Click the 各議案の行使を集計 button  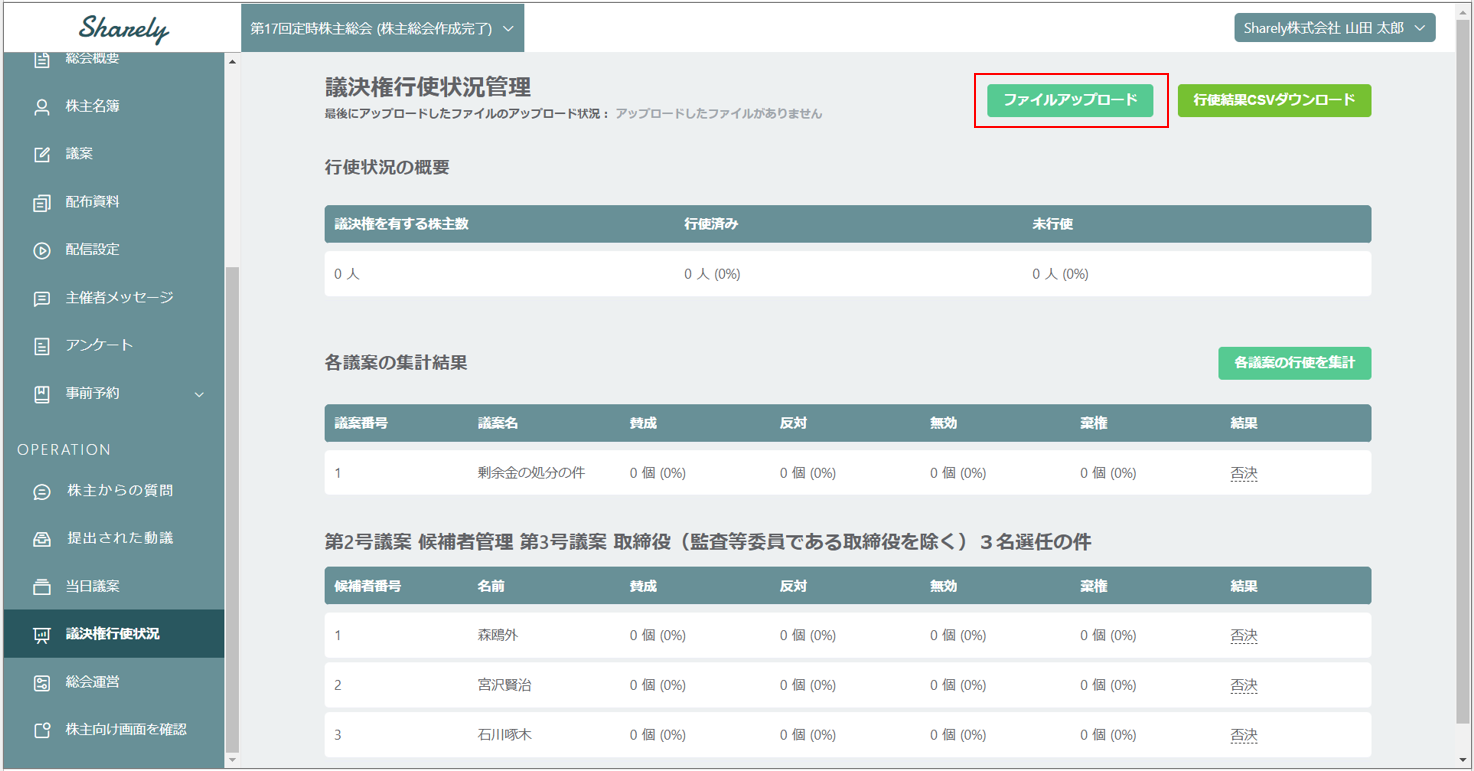pos(1294,363)
